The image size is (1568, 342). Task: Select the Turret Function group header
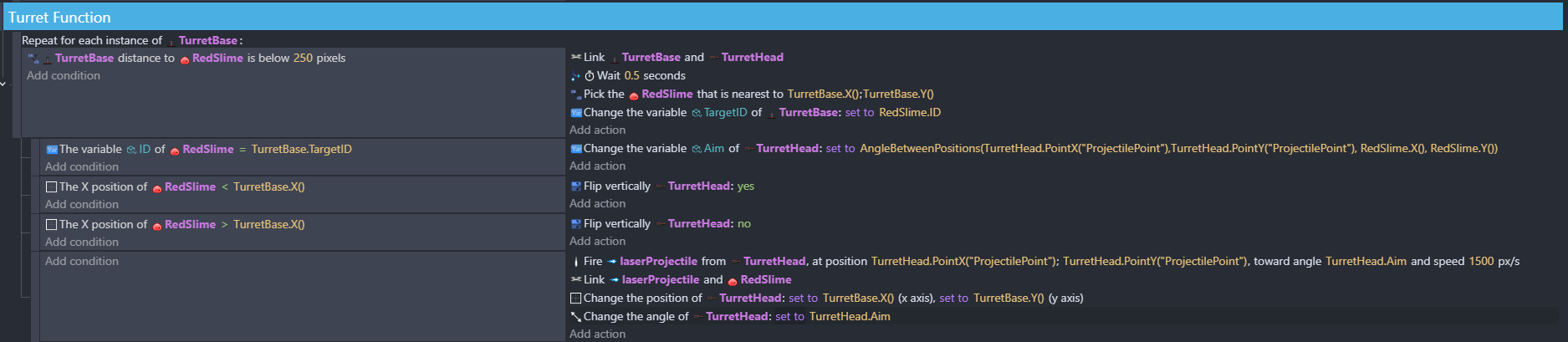[x=59, y=18]
